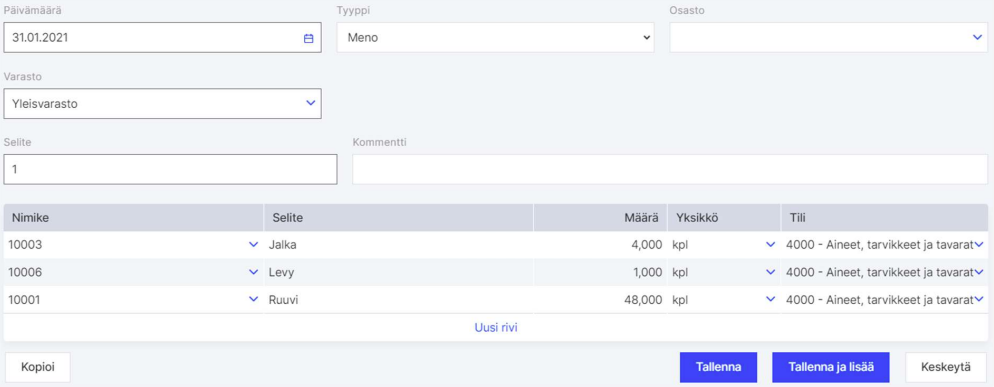Click the Kommentti text field
The height and width of the screenshot is (387, 994).
tap(670, 169)
